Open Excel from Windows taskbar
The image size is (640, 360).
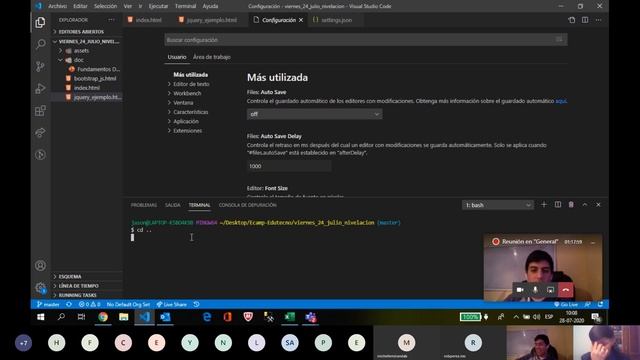289,317
